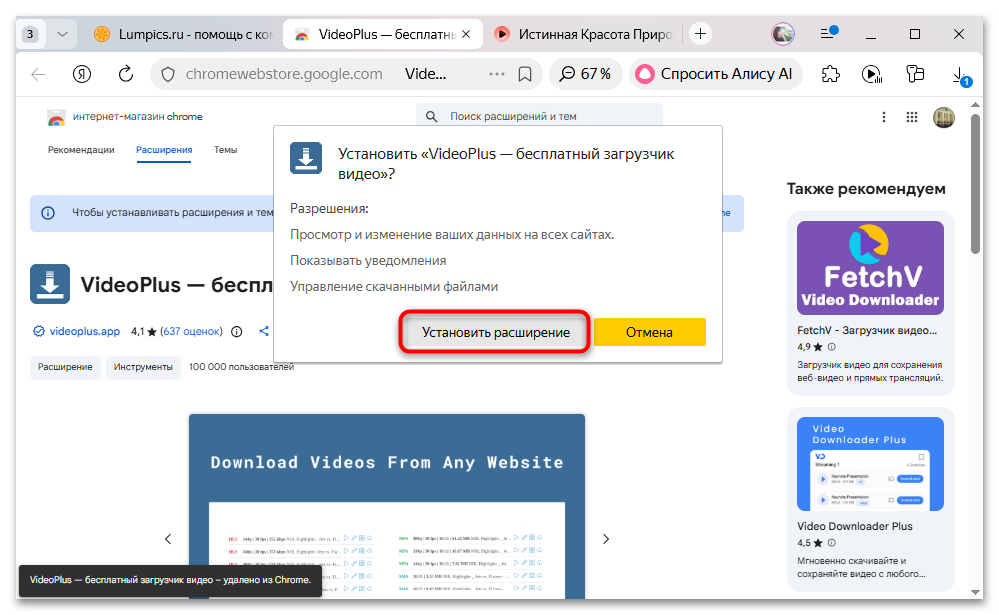Close the VideoPlus tab
999x615 pixels.
point(466,34)
